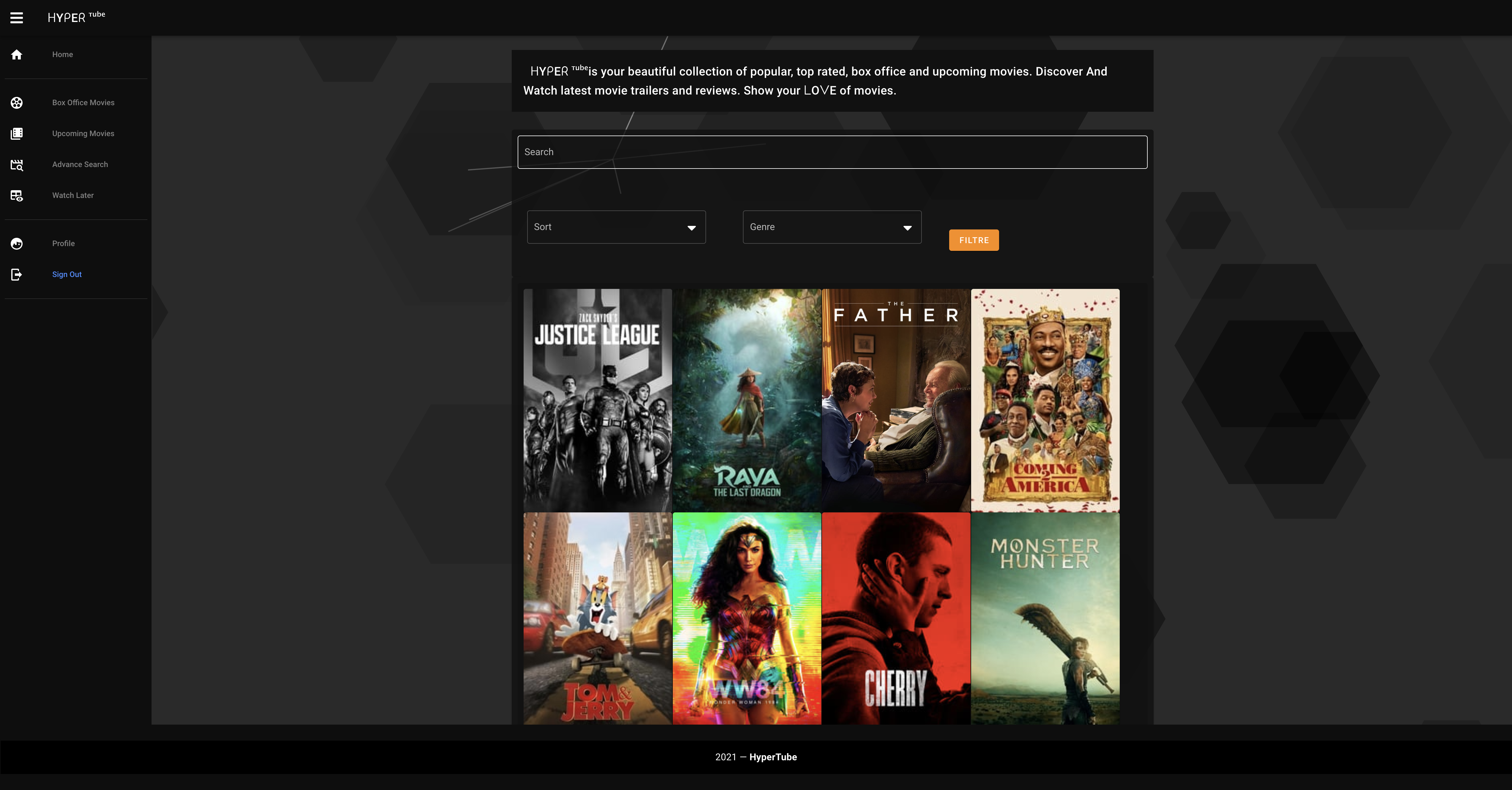Click the Watch Later icon
Viewport: 1512px width, 790px height.
pos(16,196)
